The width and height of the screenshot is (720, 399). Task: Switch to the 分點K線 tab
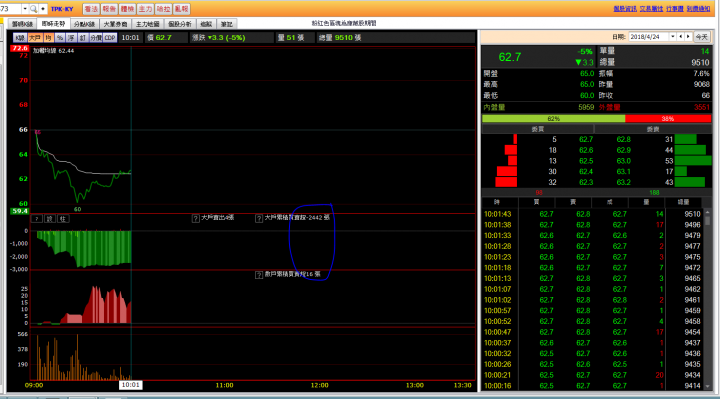[84, 24]
